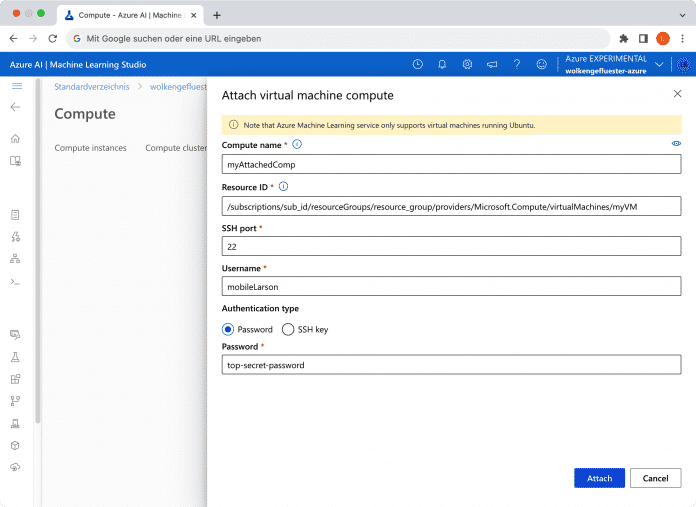Open the recent activity clock icon

(x=417, y=64)
